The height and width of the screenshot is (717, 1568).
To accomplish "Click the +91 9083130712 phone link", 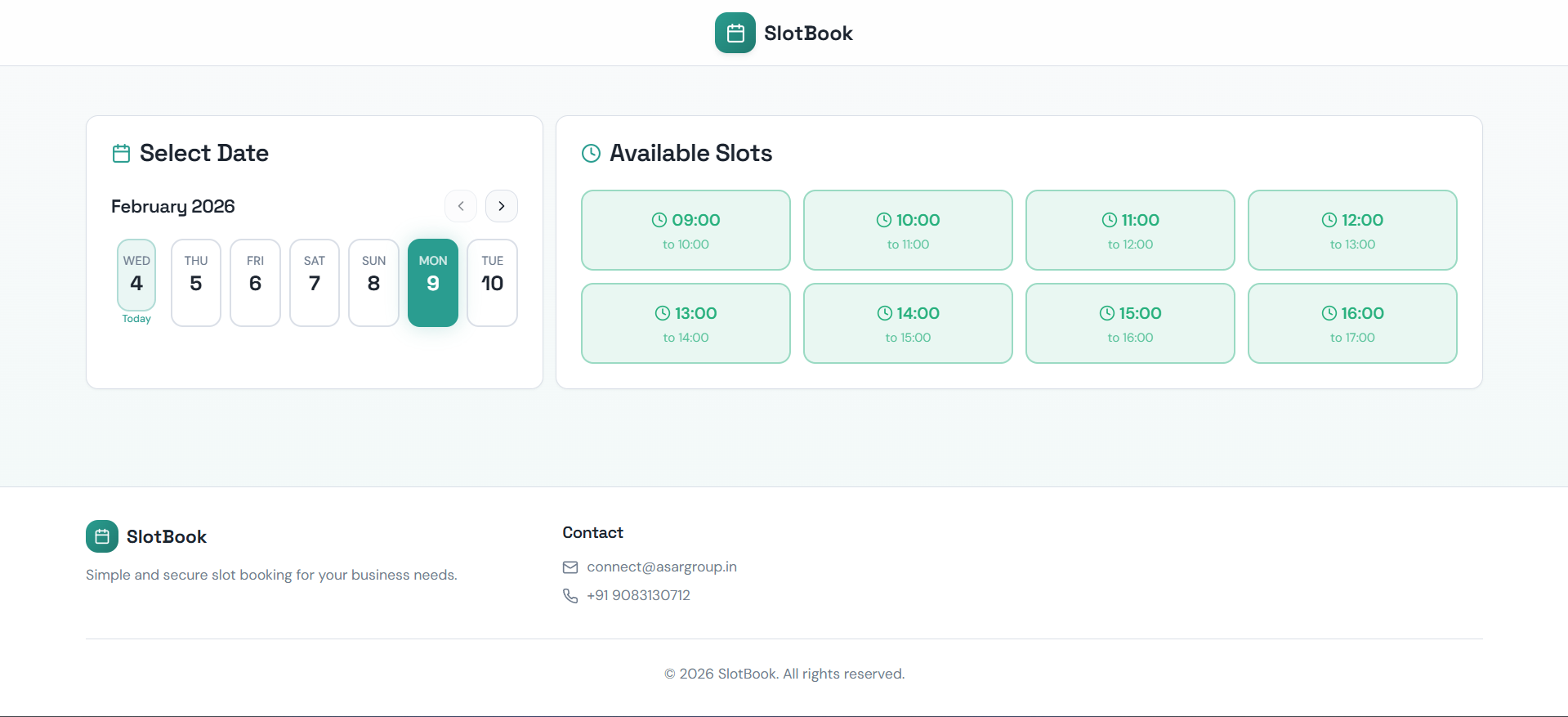I will (638, 596).
